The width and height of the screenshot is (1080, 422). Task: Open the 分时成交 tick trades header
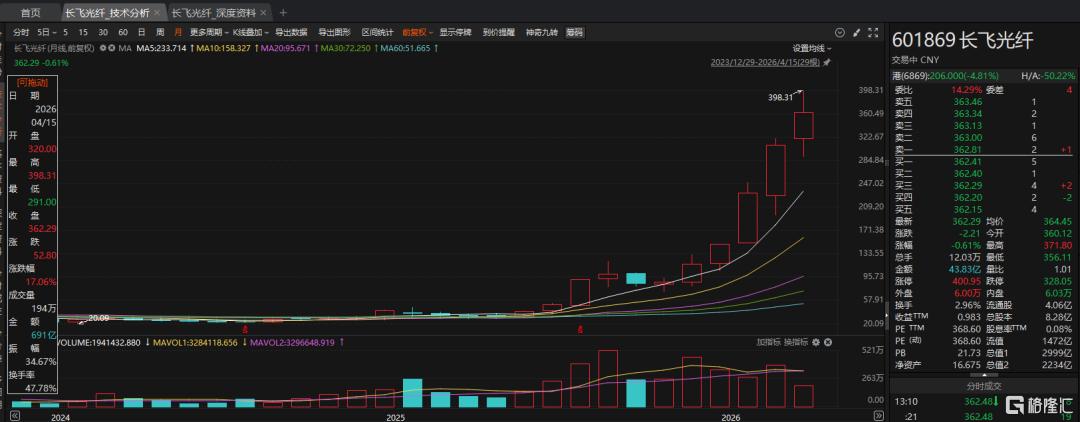(x=984, y=386)
